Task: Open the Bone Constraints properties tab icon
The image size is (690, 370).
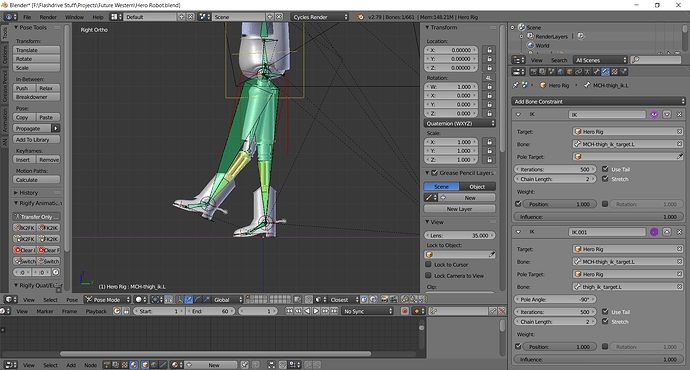Action: pyautogui.click(x=605, y=72)
